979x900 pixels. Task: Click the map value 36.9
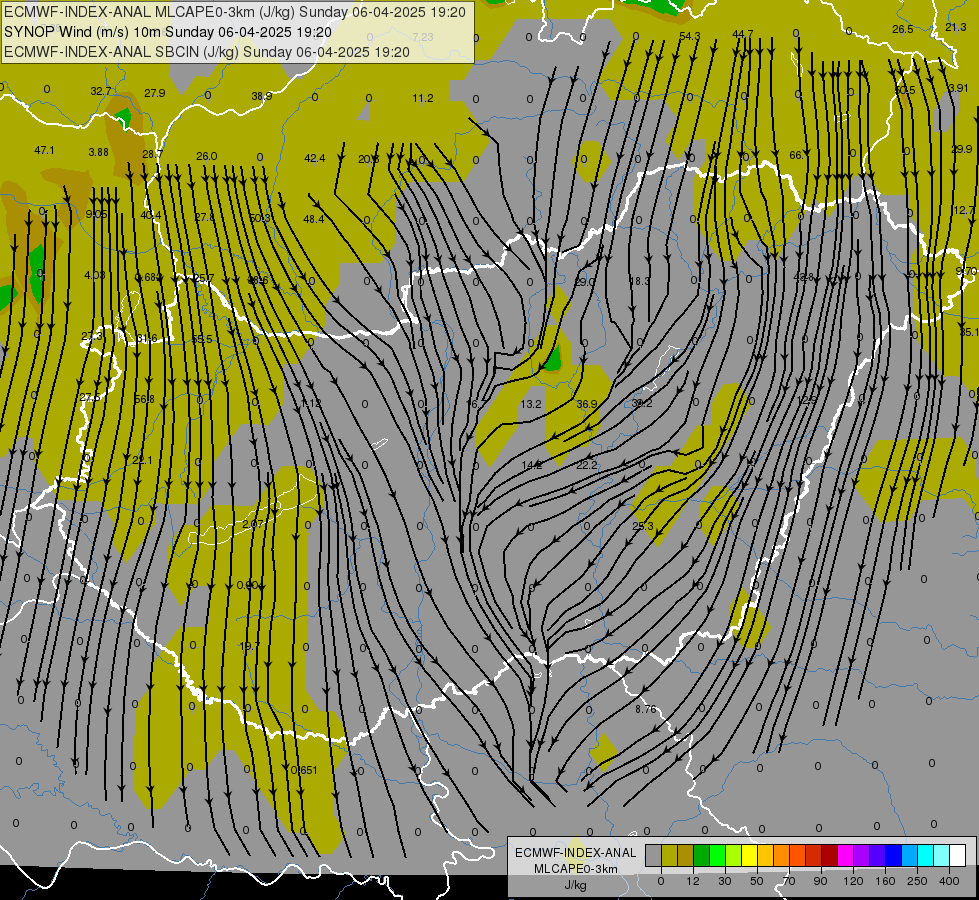coord(587,404)
